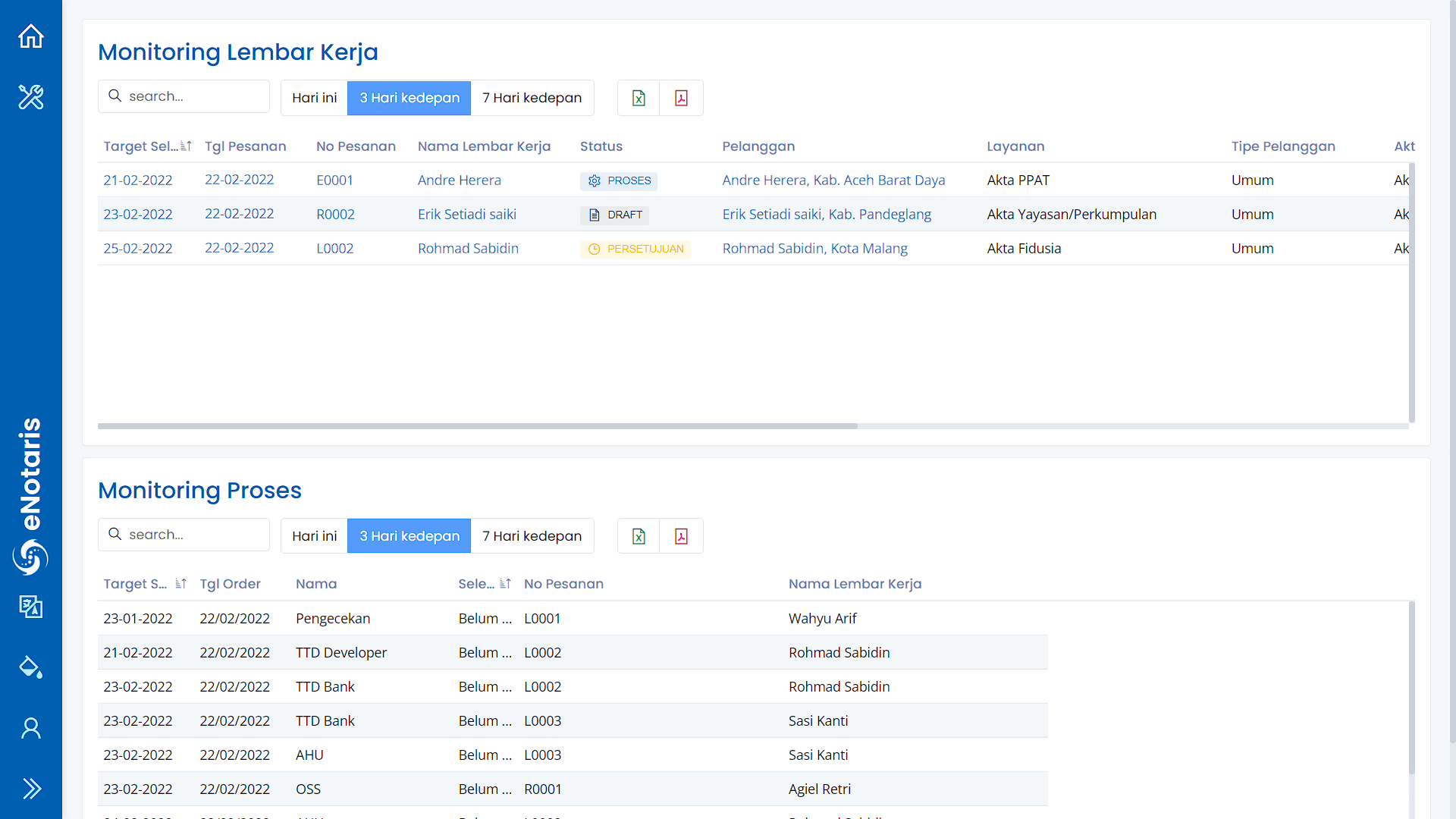Click the DRAFT status badge
The height and width of the screenshot is (819, 1456).
tap(615, 215)
